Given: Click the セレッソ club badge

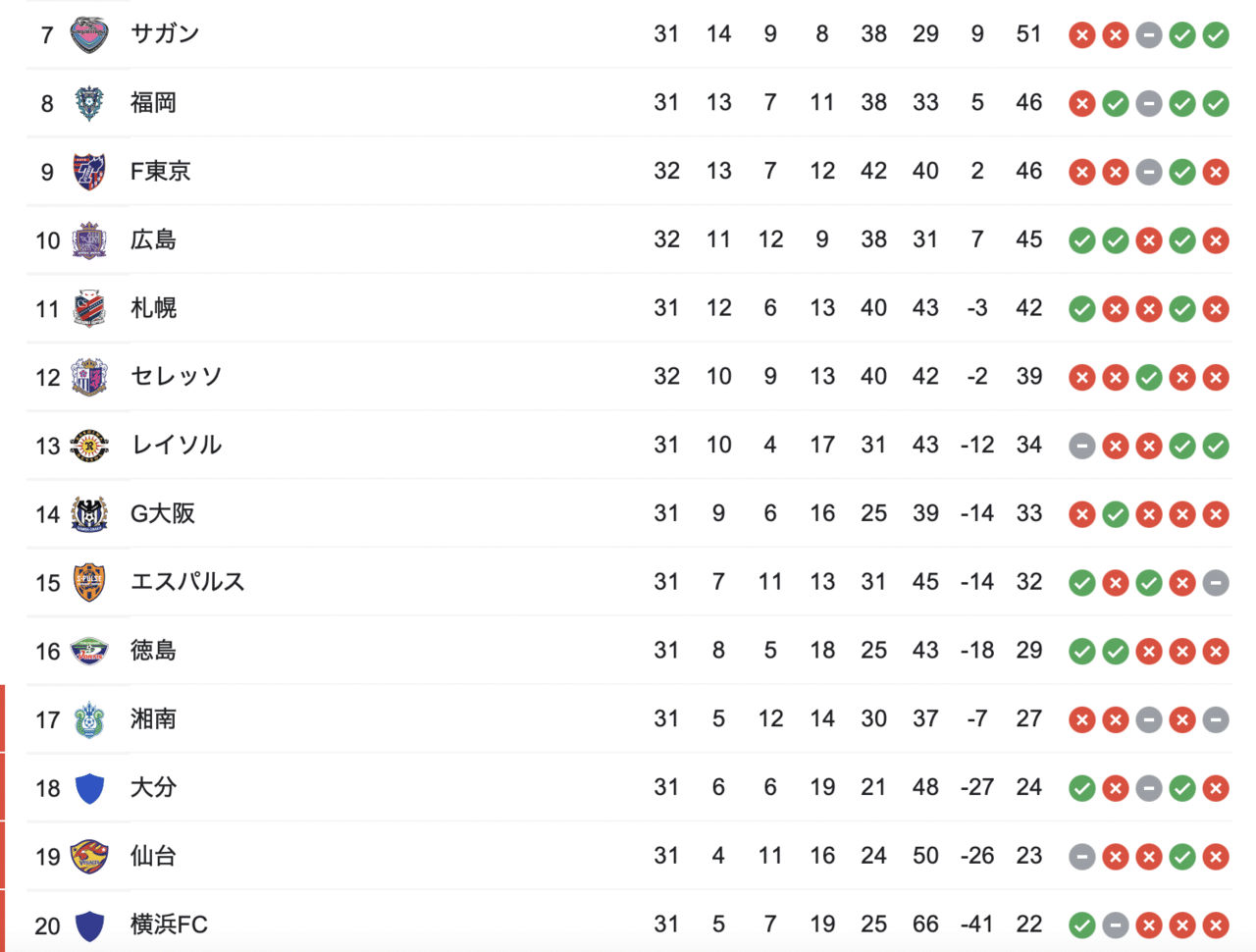Looking at the screenshot, I should point(89,377).
